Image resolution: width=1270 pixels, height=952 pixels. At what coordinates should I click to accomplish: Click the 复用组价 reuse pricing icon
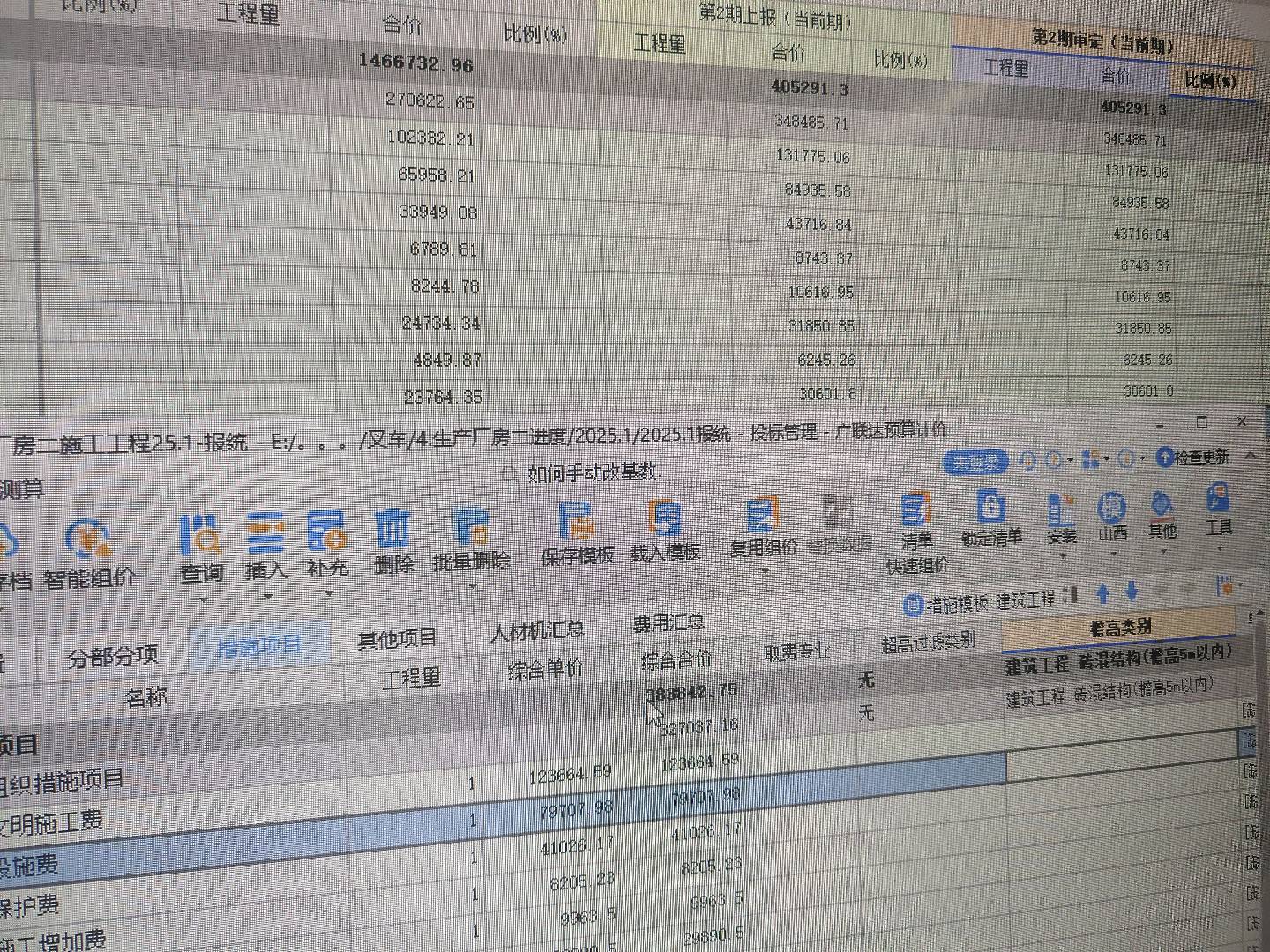click(761, 516)
